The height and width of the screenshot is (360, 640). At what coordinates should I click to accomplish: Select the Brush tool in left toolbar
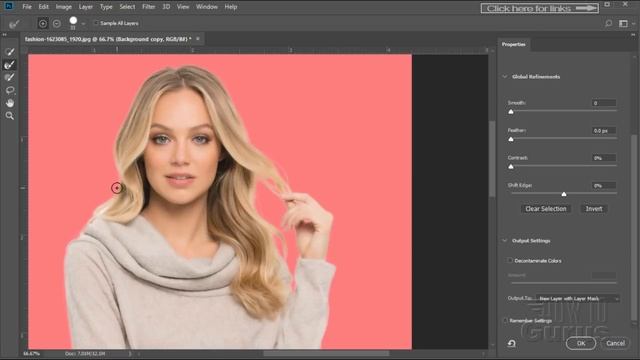10,77
